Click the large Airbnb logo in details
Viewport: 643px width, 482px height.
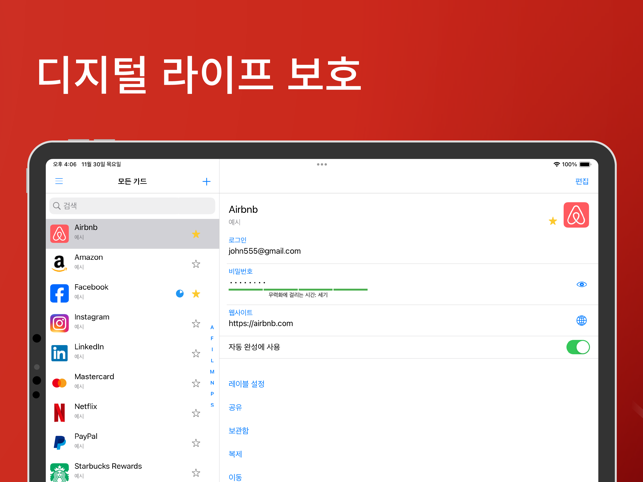click(x=576, y=215)
